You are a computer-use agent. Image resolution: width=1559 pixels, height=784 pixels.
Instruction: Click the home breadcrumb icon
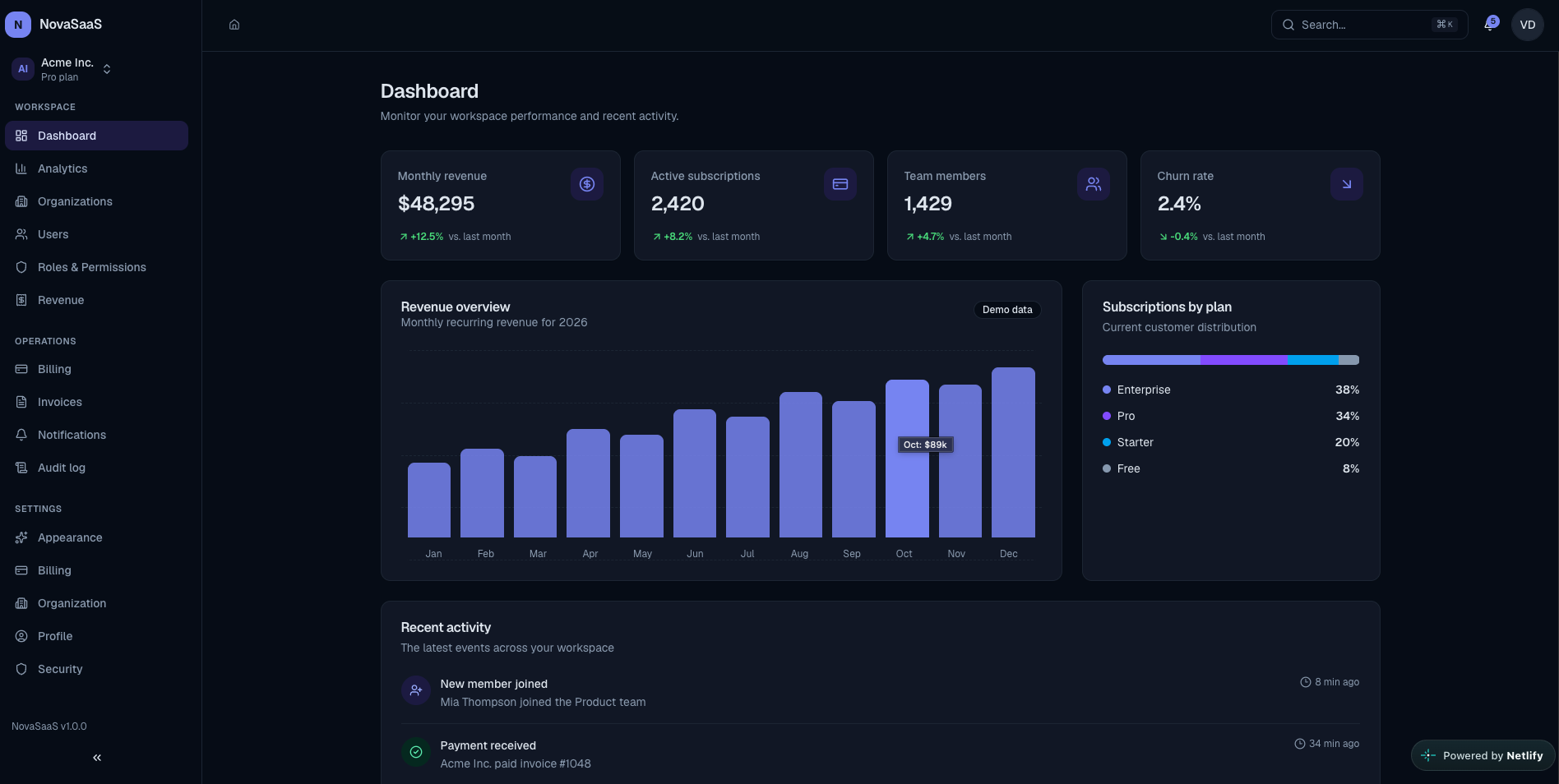(234, 25)
